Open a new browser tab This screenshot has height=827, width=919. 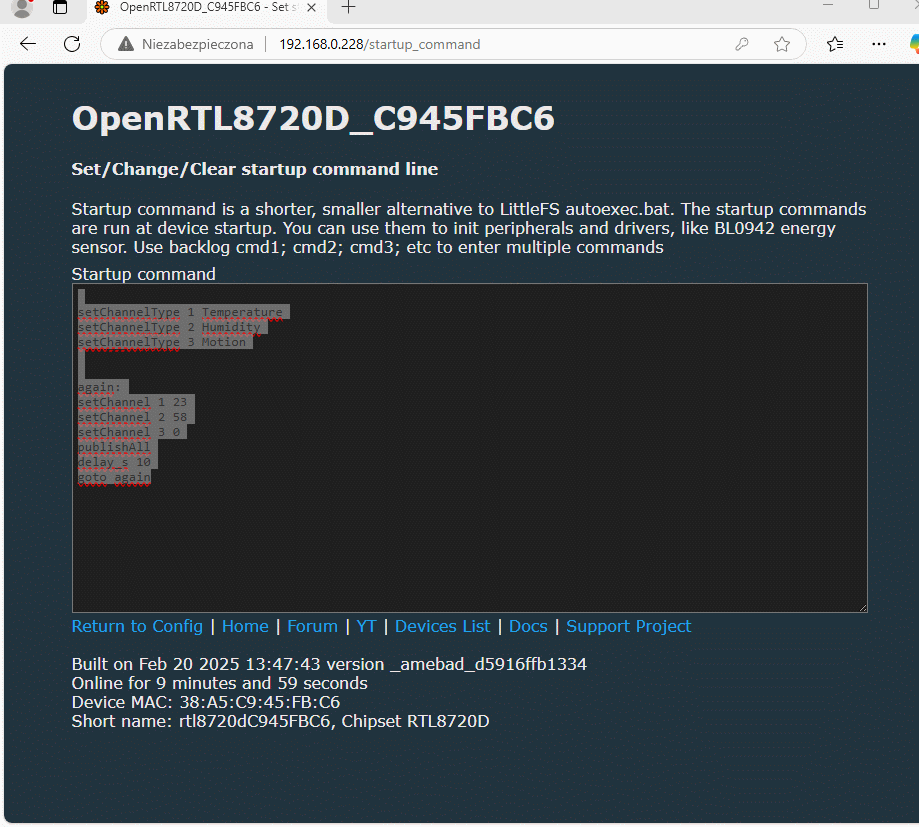[349, 8]
